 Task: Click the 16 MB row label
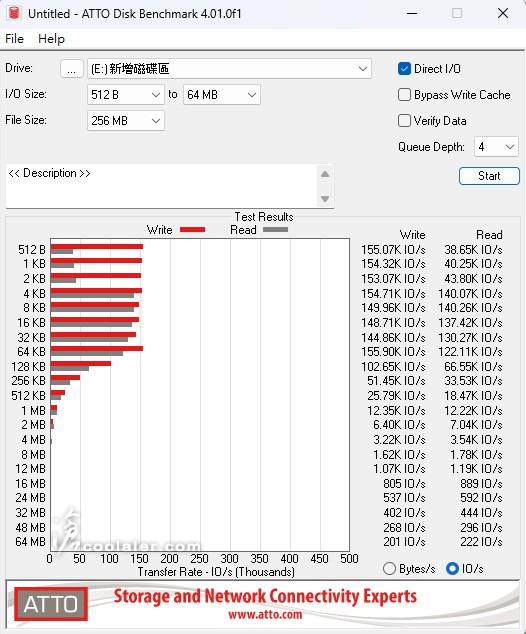point(30,484)
